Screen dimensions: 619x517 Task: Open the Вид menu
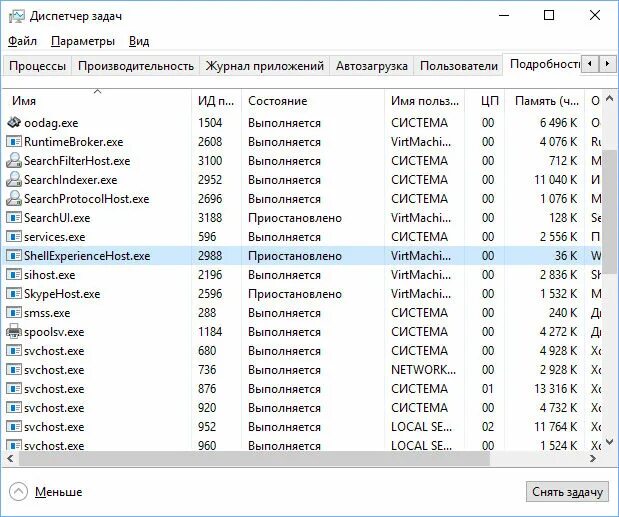point(139,41)
